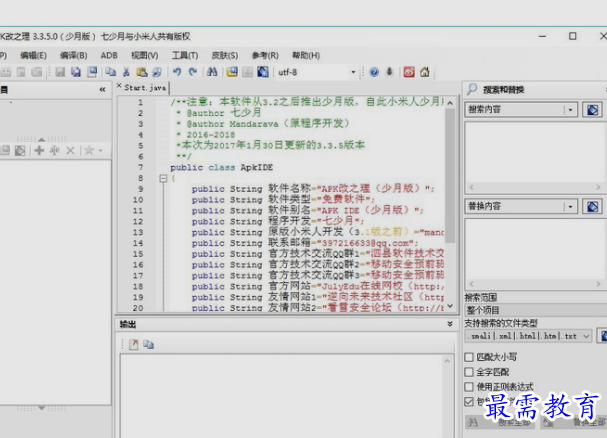Collapse the 输出 panel with double chevron

450,324
